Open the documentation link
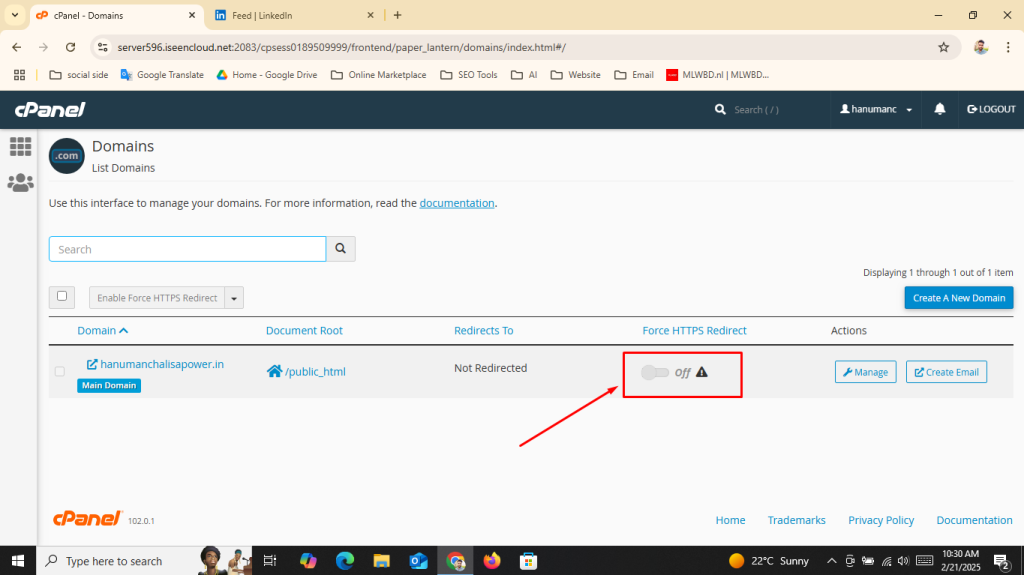Viewport: 1024px width, 575px height. (x=456, y=203)
